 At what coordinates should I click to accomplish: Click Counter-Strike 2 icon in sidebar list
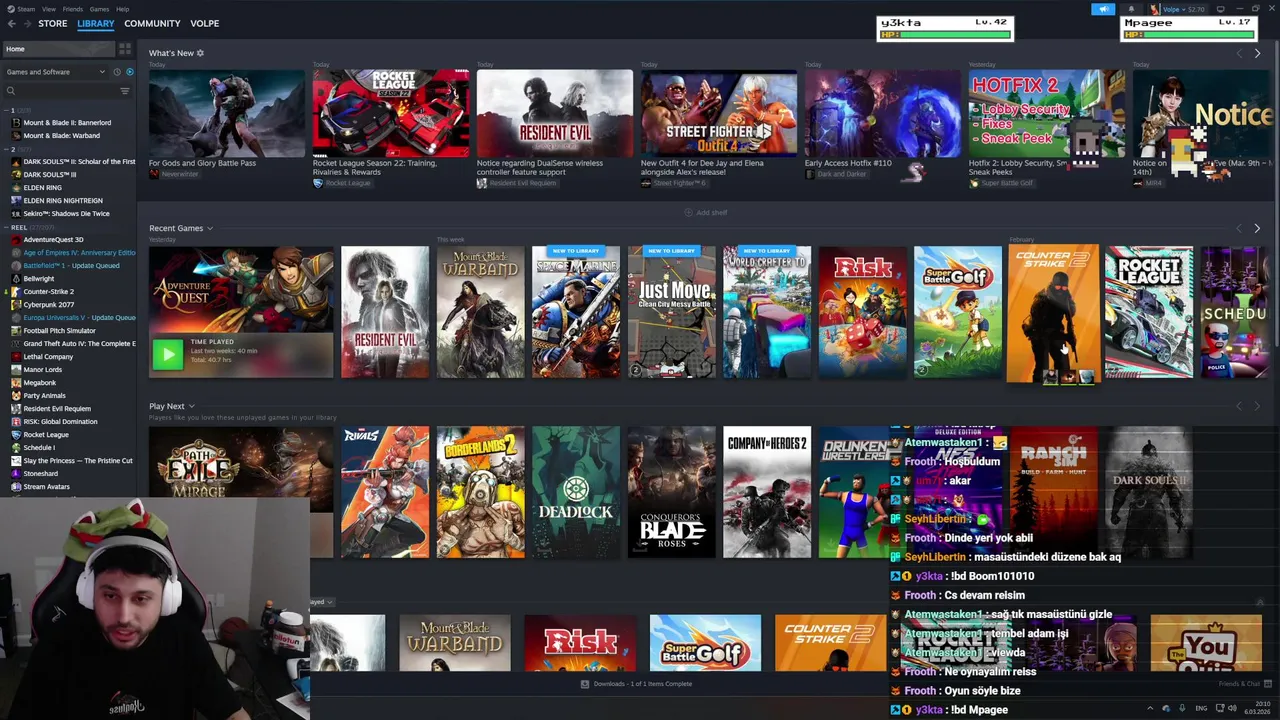click(16, 292)
